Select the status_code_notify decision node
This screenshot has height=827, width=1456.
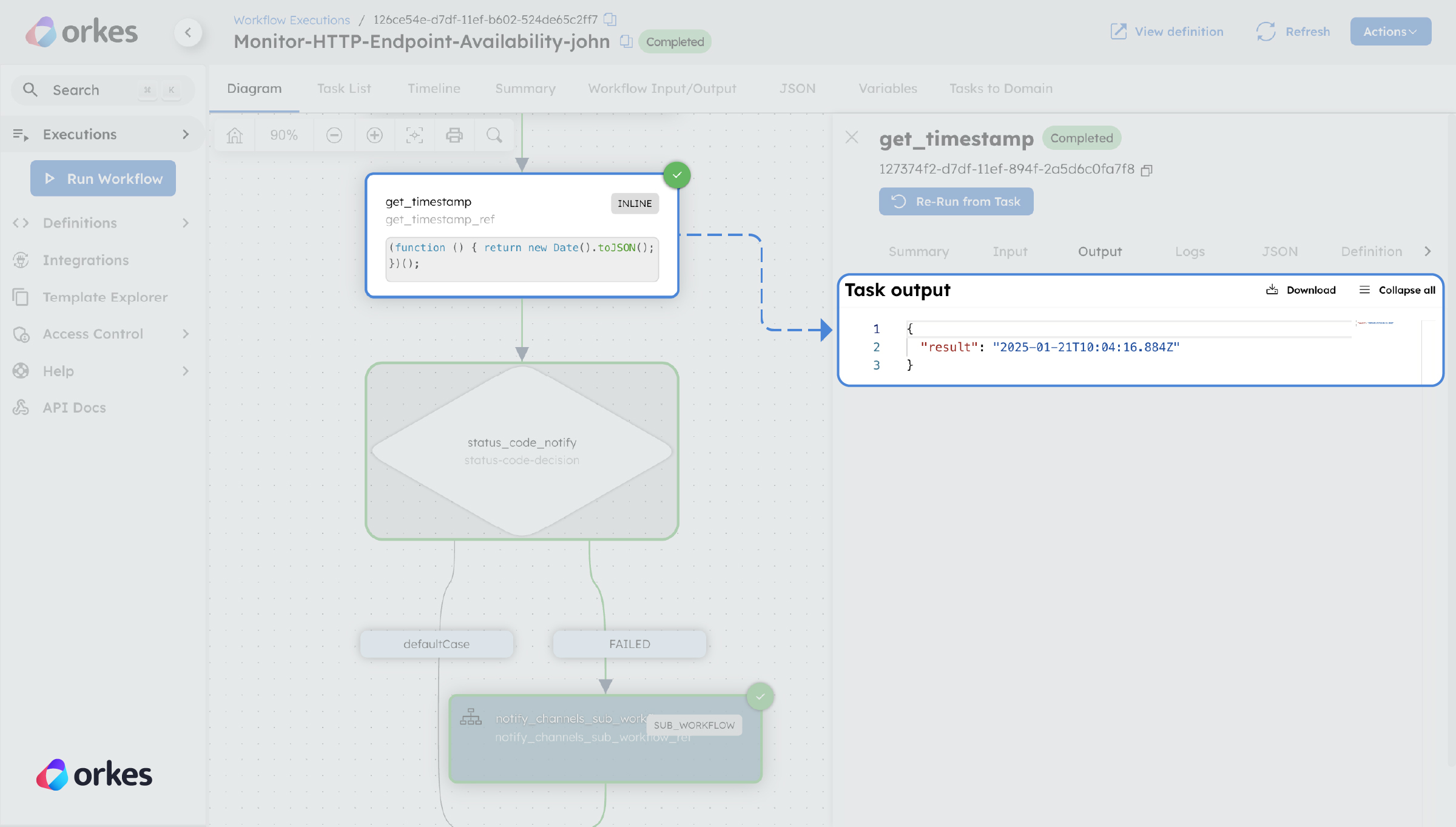pyautogui.click(x=522, y=451)
